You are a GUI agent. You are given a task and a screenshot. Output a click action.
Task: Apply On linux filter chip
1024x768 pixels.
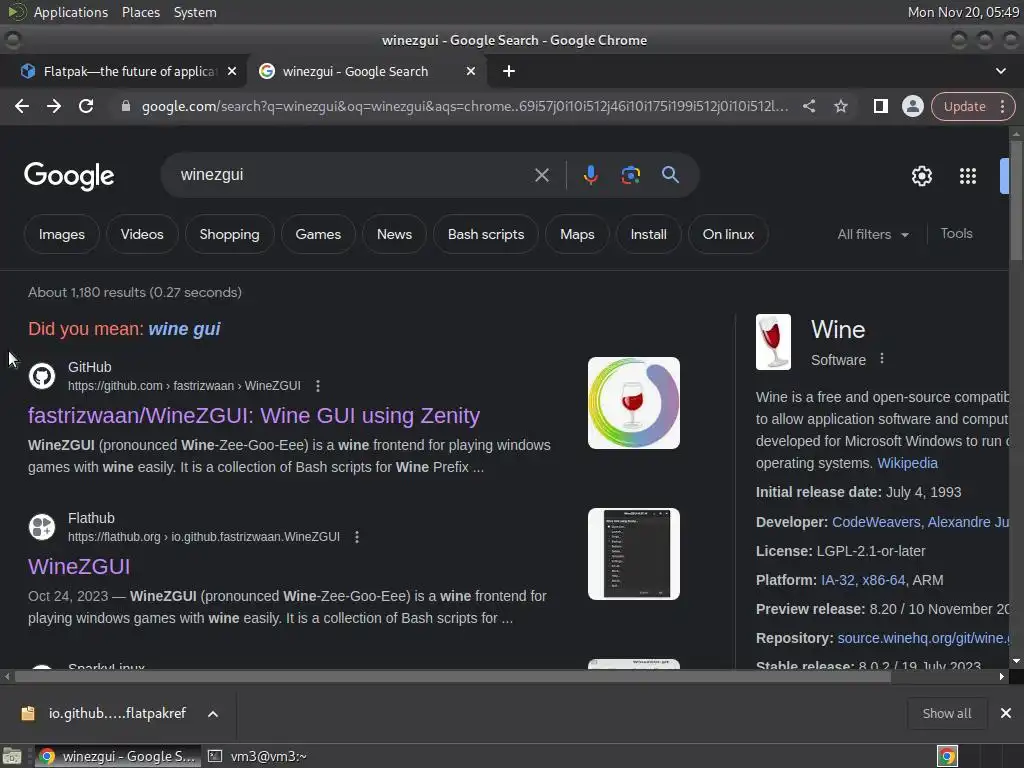728,234
